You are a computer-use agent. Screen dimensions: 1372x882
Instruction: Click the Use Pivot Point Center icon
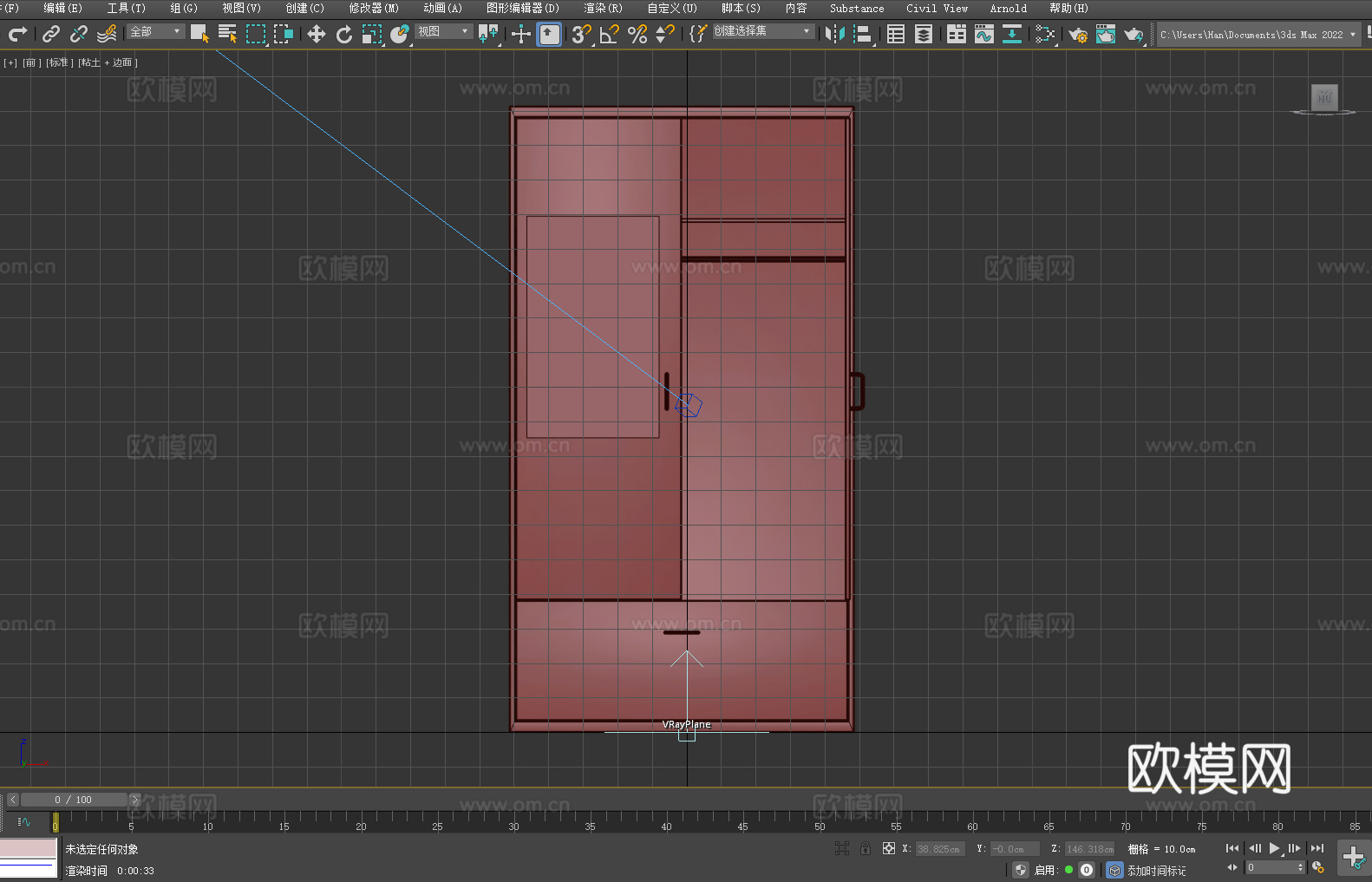point(488,34)
